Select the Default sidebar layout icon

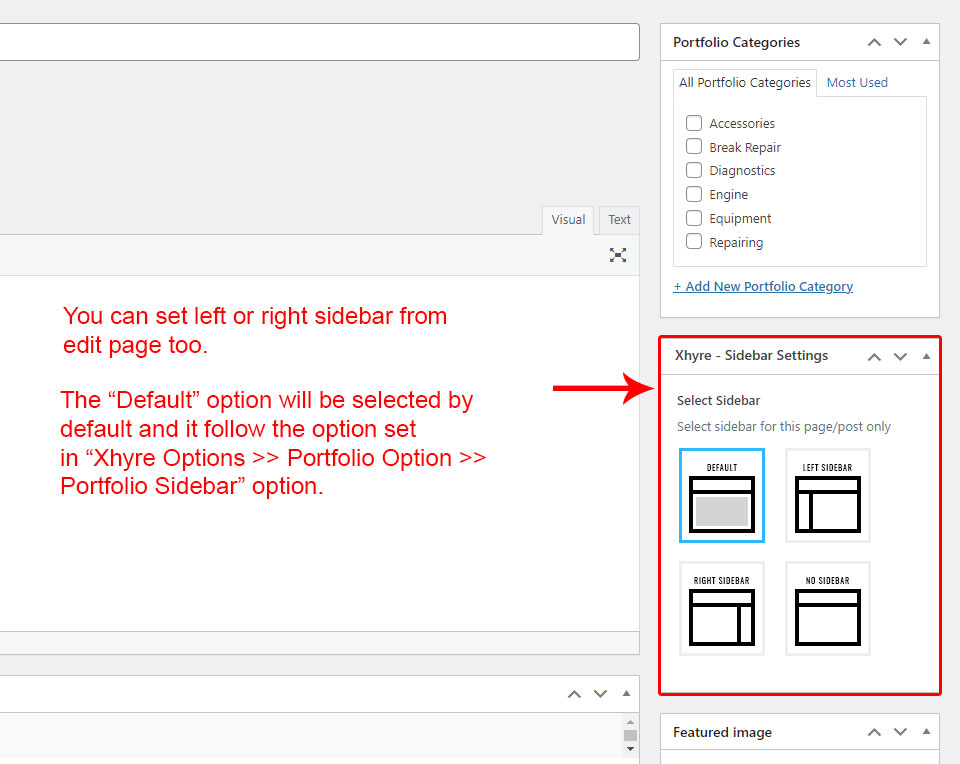(x=721, y=496)
